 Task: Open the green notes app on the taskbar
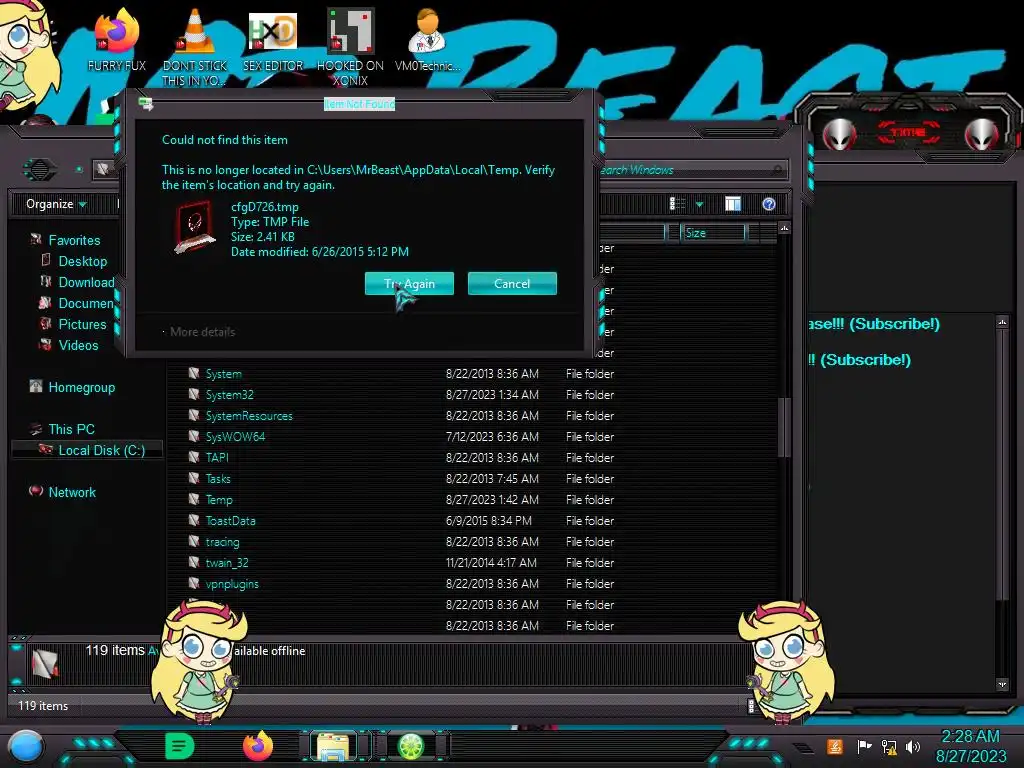(x=180, y=746)
